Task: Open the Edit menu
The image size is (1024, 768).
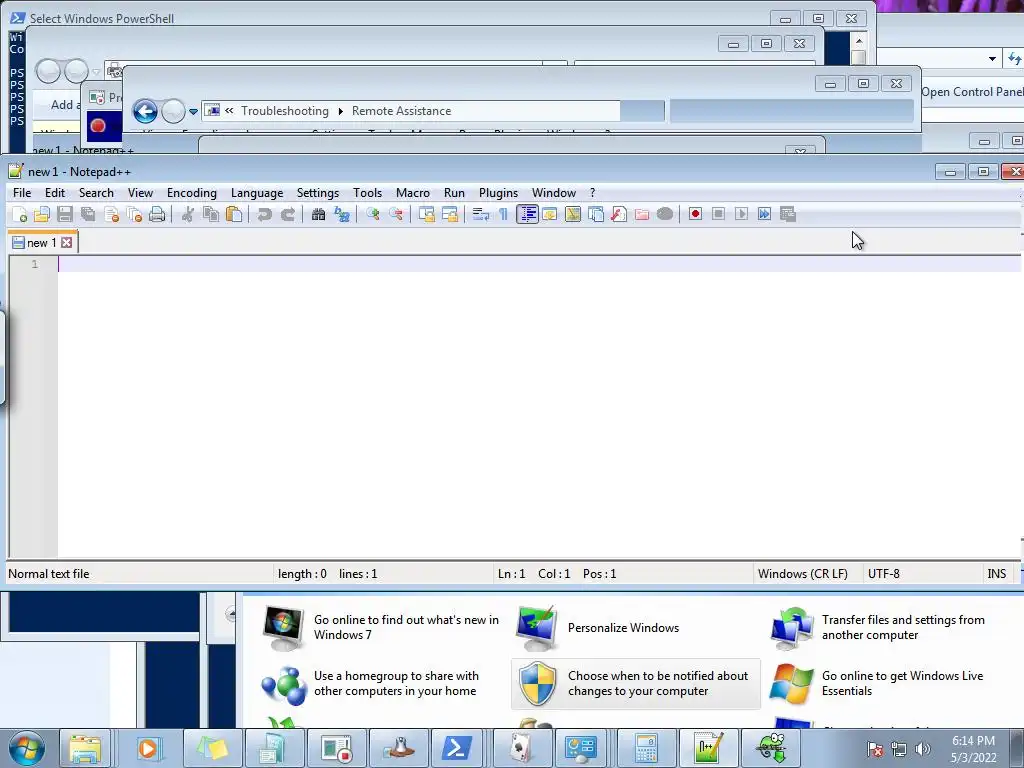Action: pos(55,193)
